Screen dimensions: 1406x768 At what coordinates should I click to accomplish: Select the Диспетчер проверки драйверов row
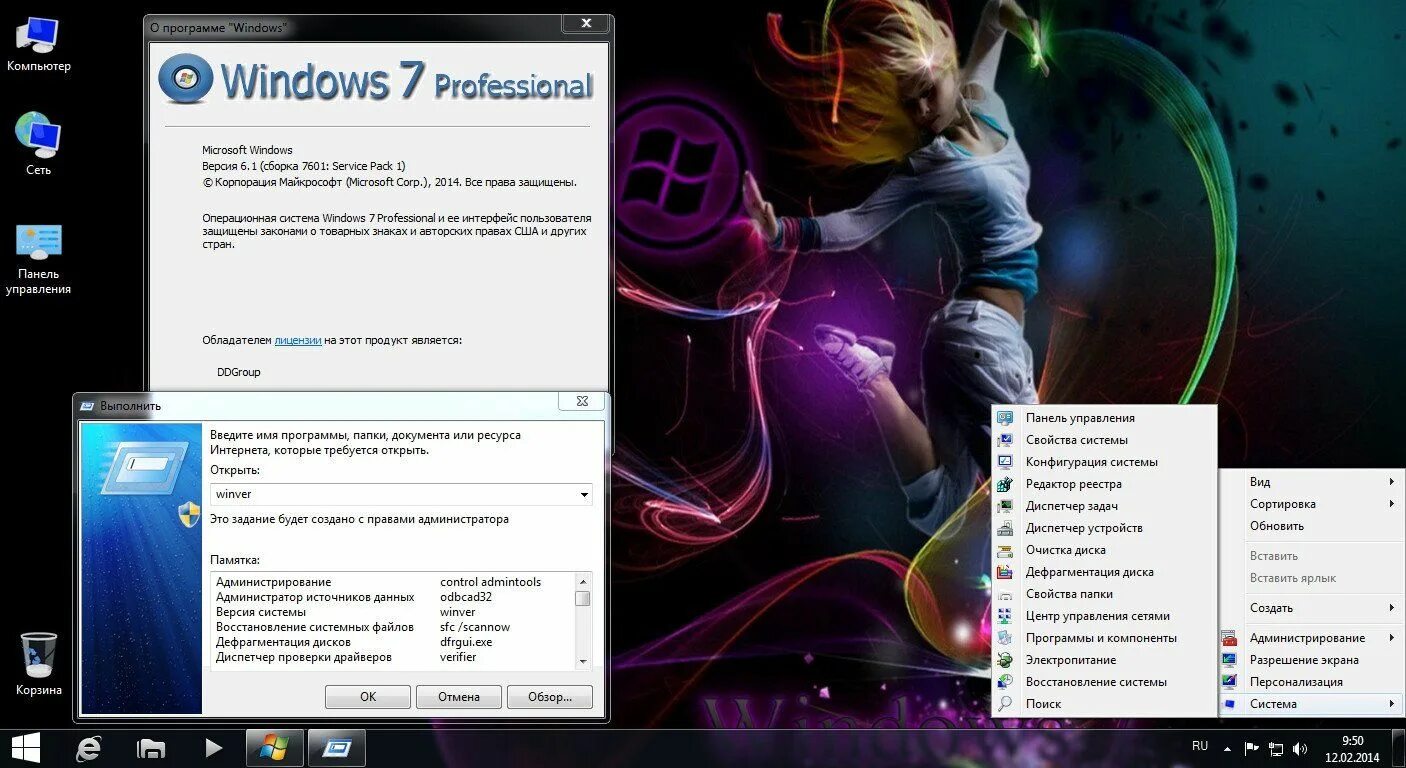392,657
